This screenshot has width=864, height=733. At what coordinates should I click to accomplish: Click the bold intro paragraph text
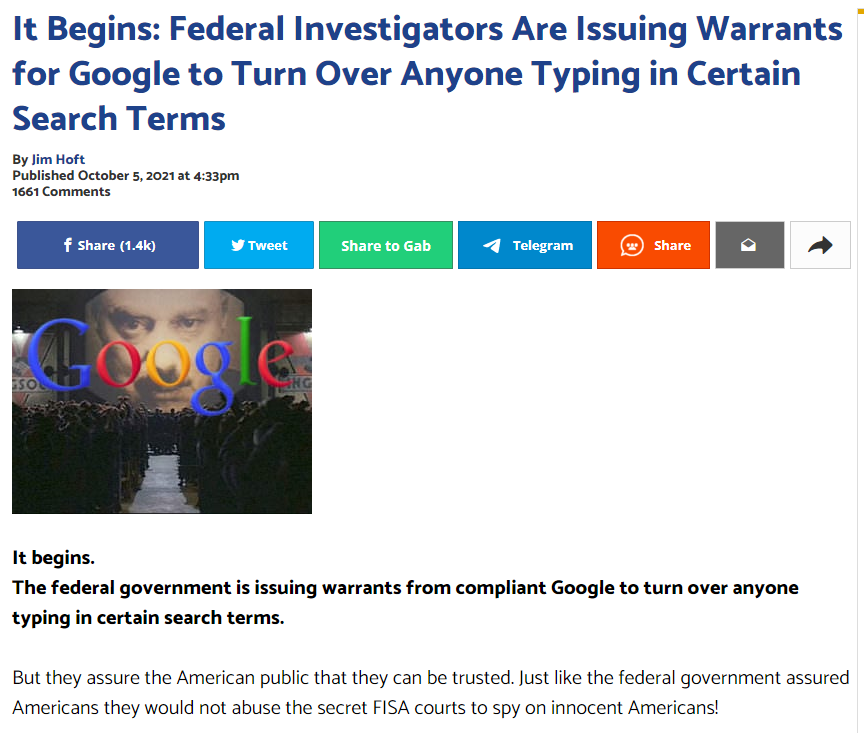(x=405, y=602)
